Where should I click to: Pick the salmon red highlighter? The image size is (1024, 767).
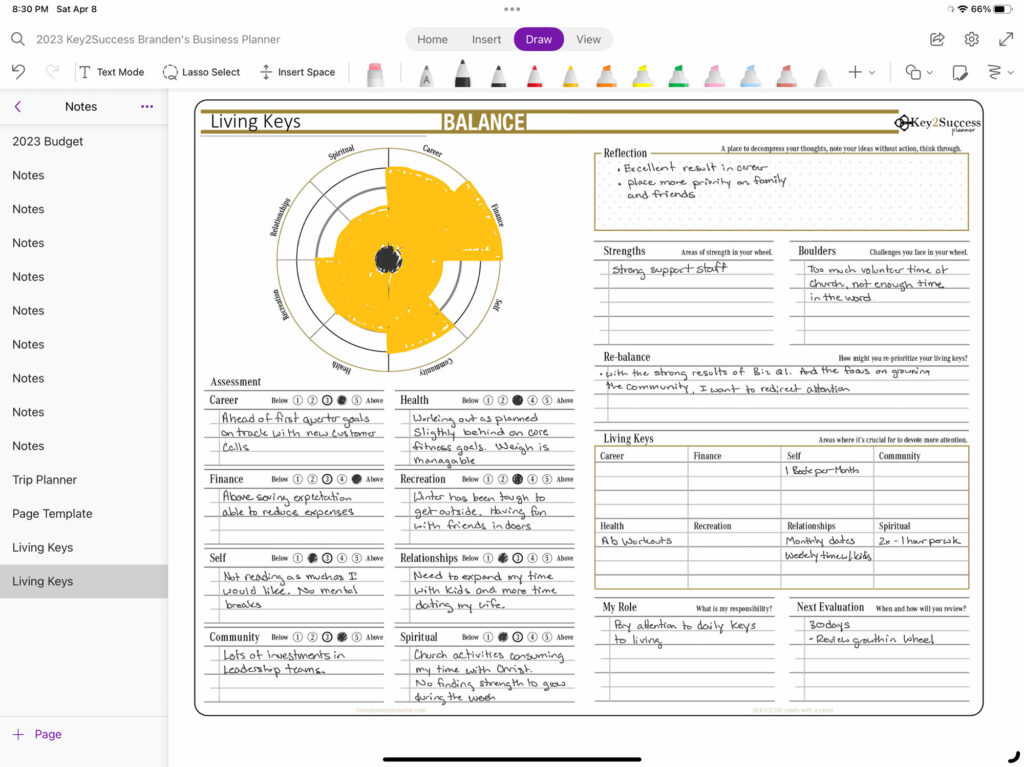786,75
